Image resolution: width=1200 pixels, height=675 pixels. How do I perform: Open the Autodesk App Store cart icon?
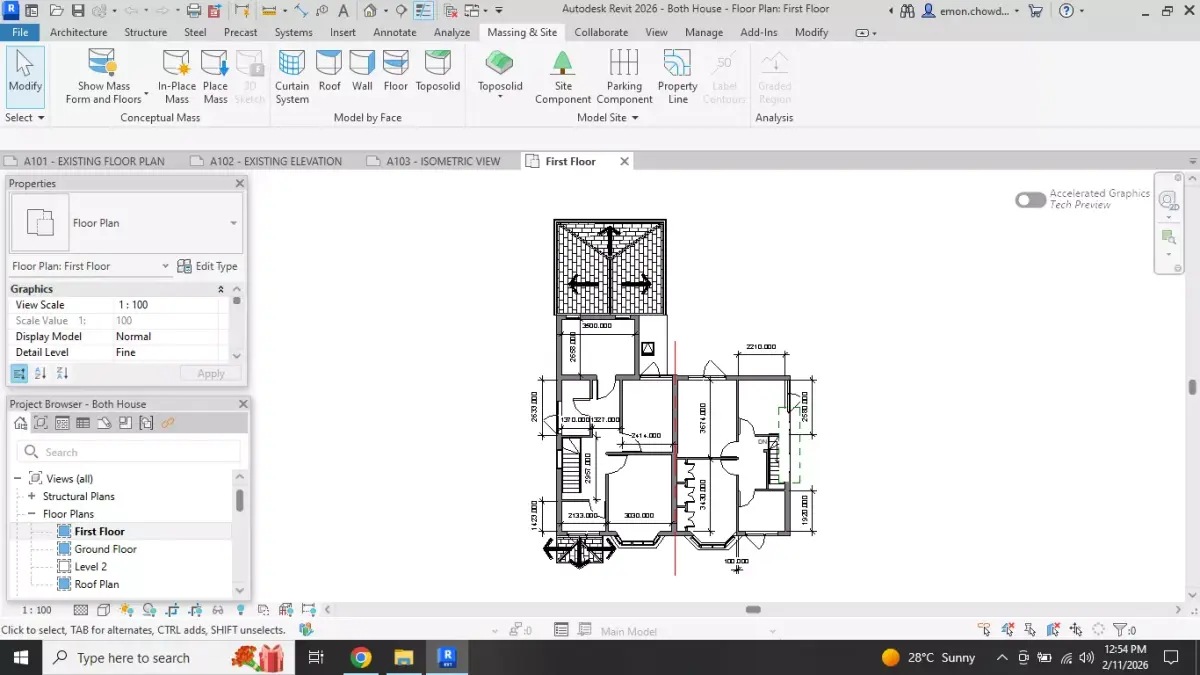click(x=1035, y=11)
